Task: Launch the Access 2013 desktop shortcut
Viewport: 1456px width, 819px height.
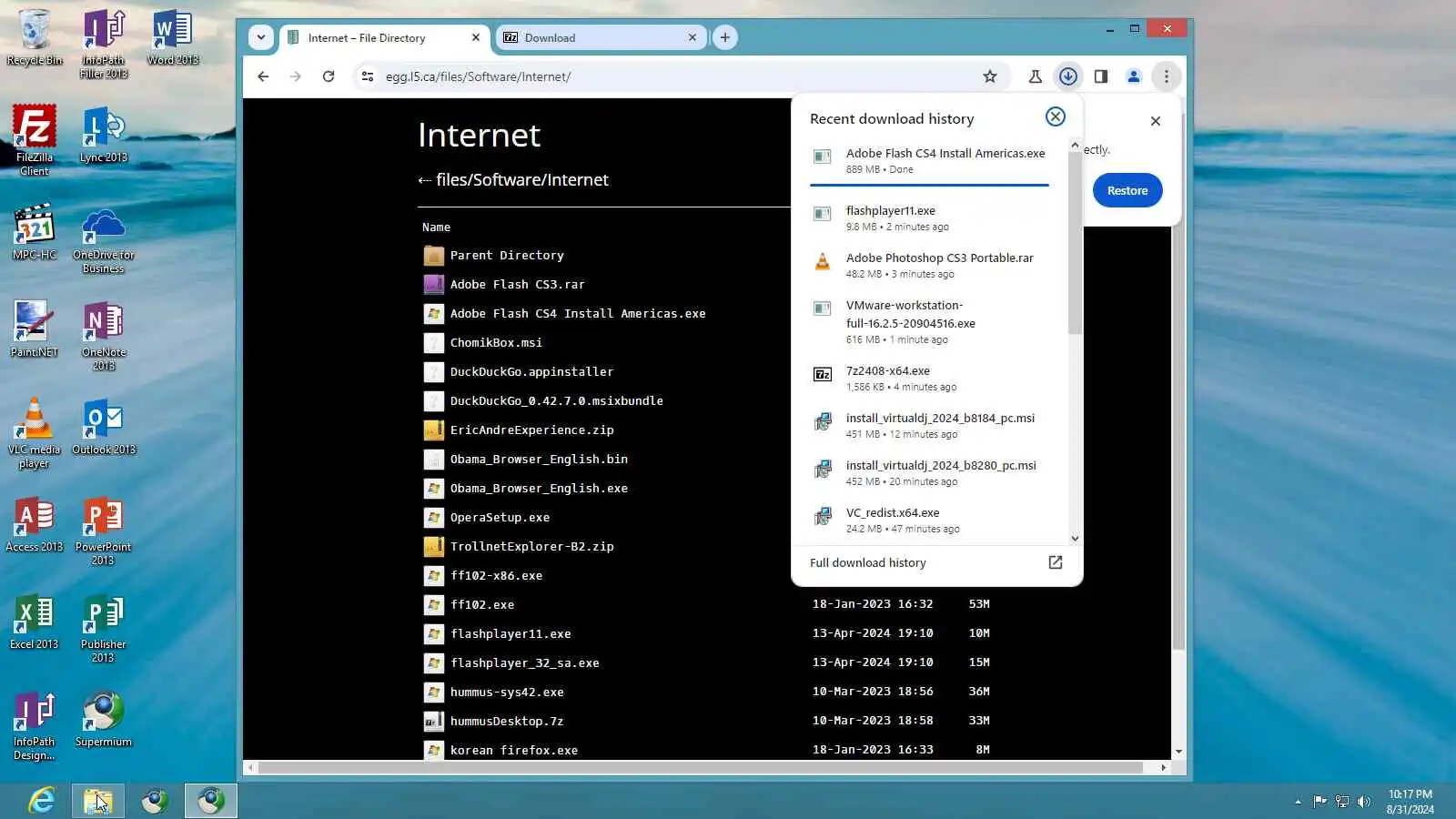Action: pyautogui.click(x=35, y=524)
